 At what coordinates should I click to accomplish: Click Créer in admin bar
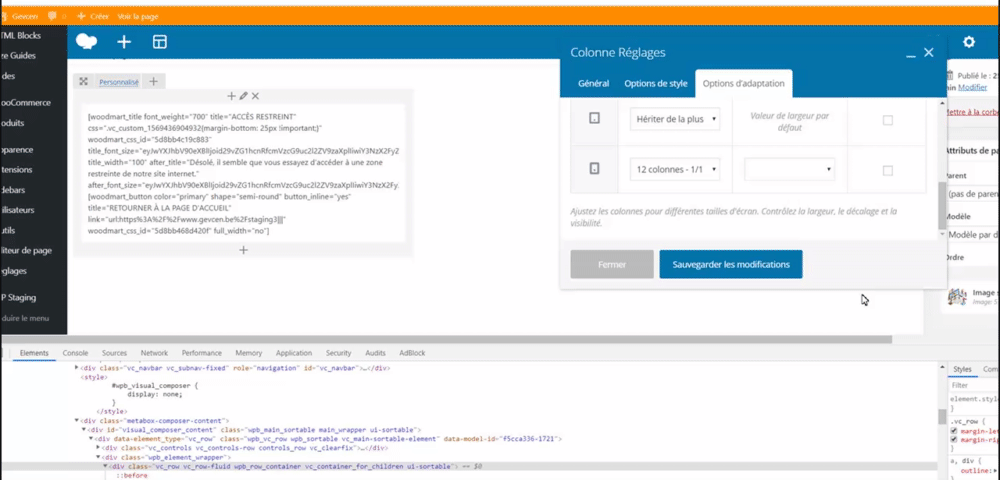tap(93, 16)
